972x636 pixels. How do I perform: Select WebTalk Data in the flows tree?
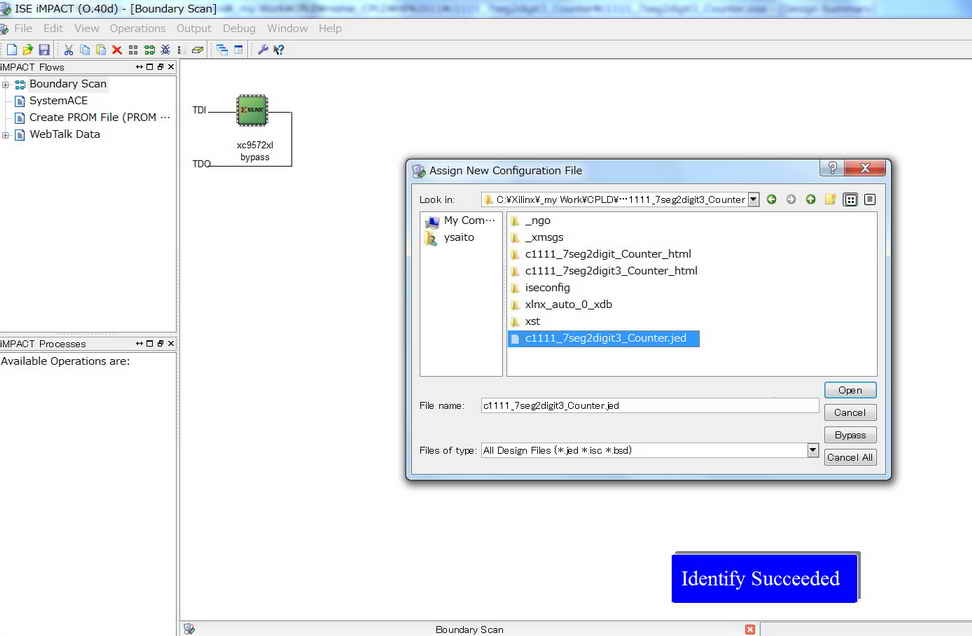click(64, 134)
